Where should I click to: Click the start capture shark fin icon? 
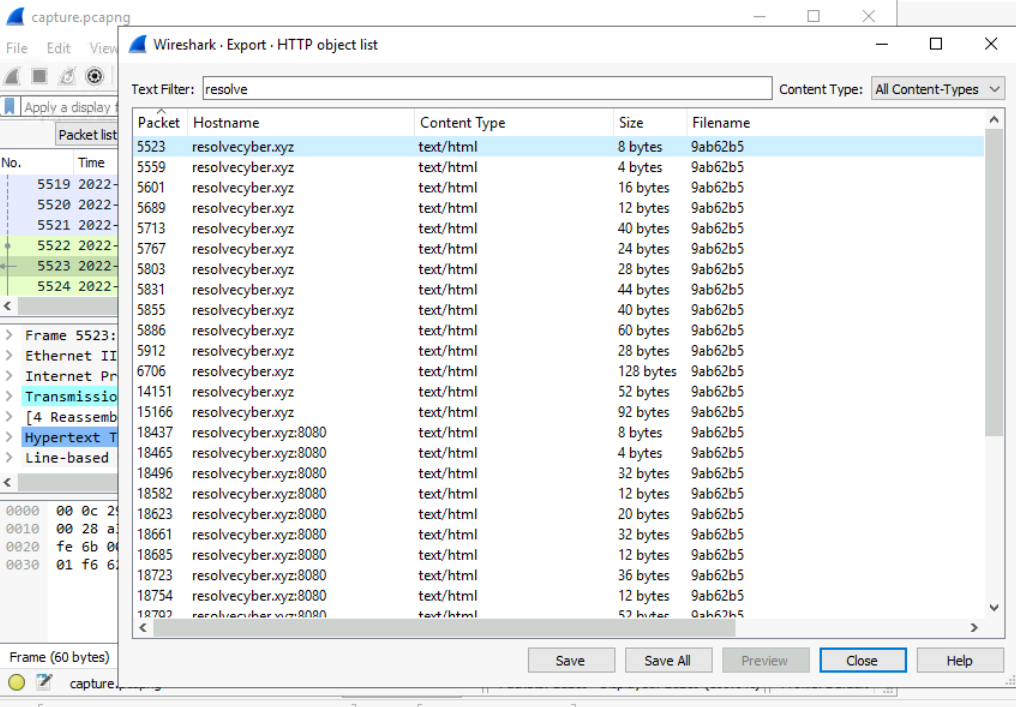12,76
